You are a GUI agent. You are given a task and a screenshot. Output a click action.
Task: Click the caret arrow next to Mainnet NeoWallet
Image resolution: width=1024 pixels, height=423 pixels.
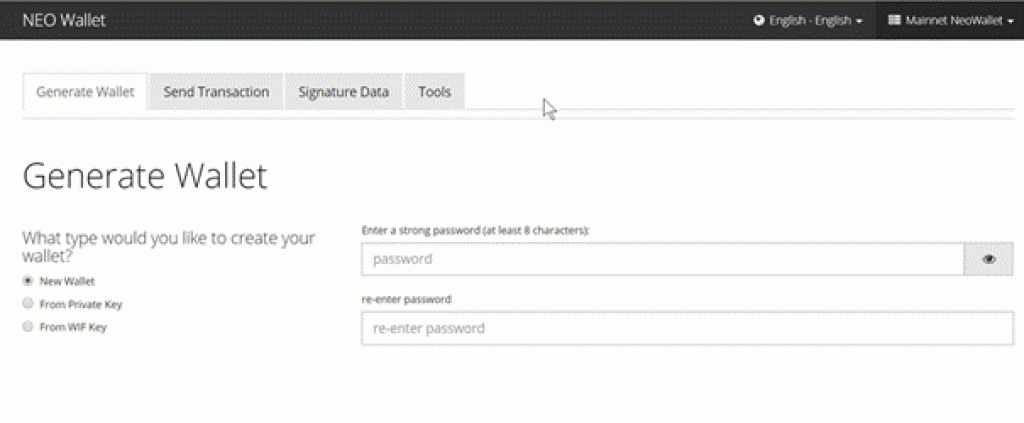pos(1011,21)
